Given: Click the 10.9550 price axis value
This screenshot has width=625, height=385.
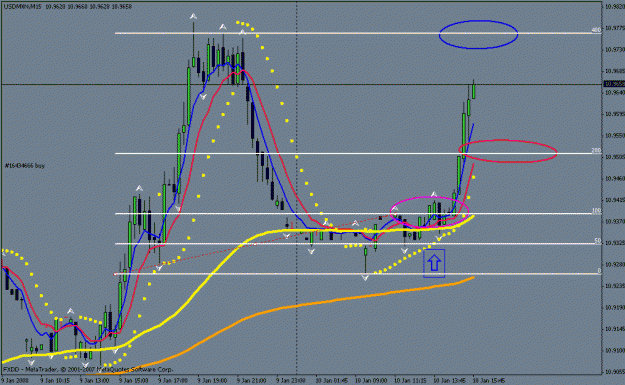Looking at the screenshot, I should 615,136.
